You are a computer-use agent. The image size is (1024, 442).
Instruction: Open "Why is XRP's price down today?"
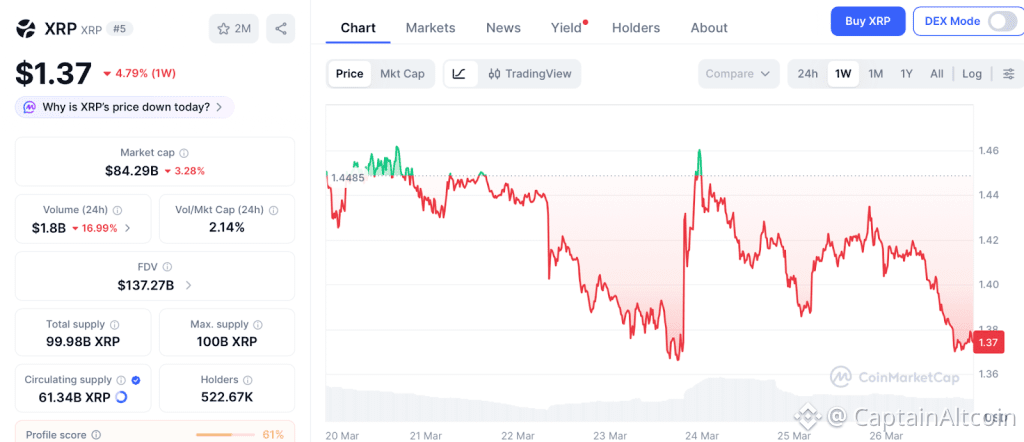click(x=125, y=107)
